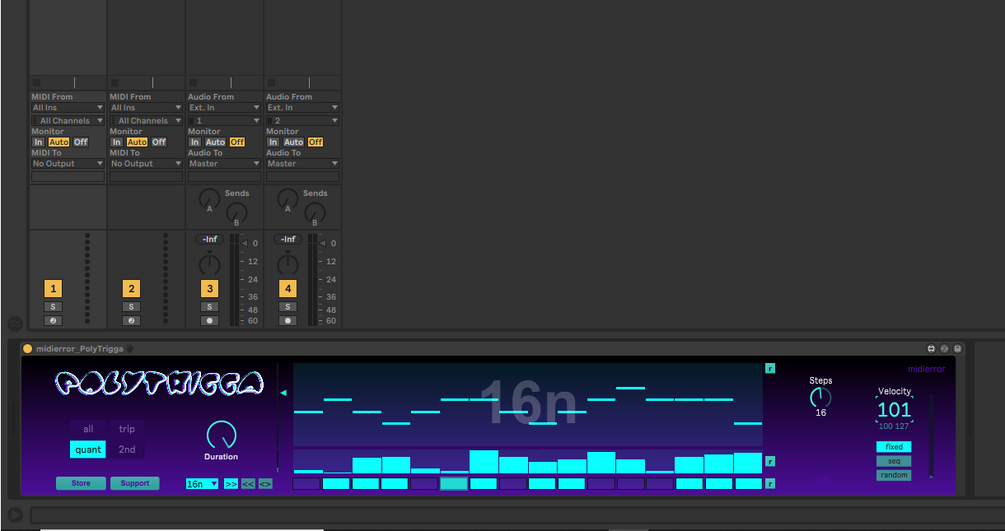This screenshot has width=1005, height=531.
Task: Arm track 2 for MIDI recording
Action: (131, 321)
